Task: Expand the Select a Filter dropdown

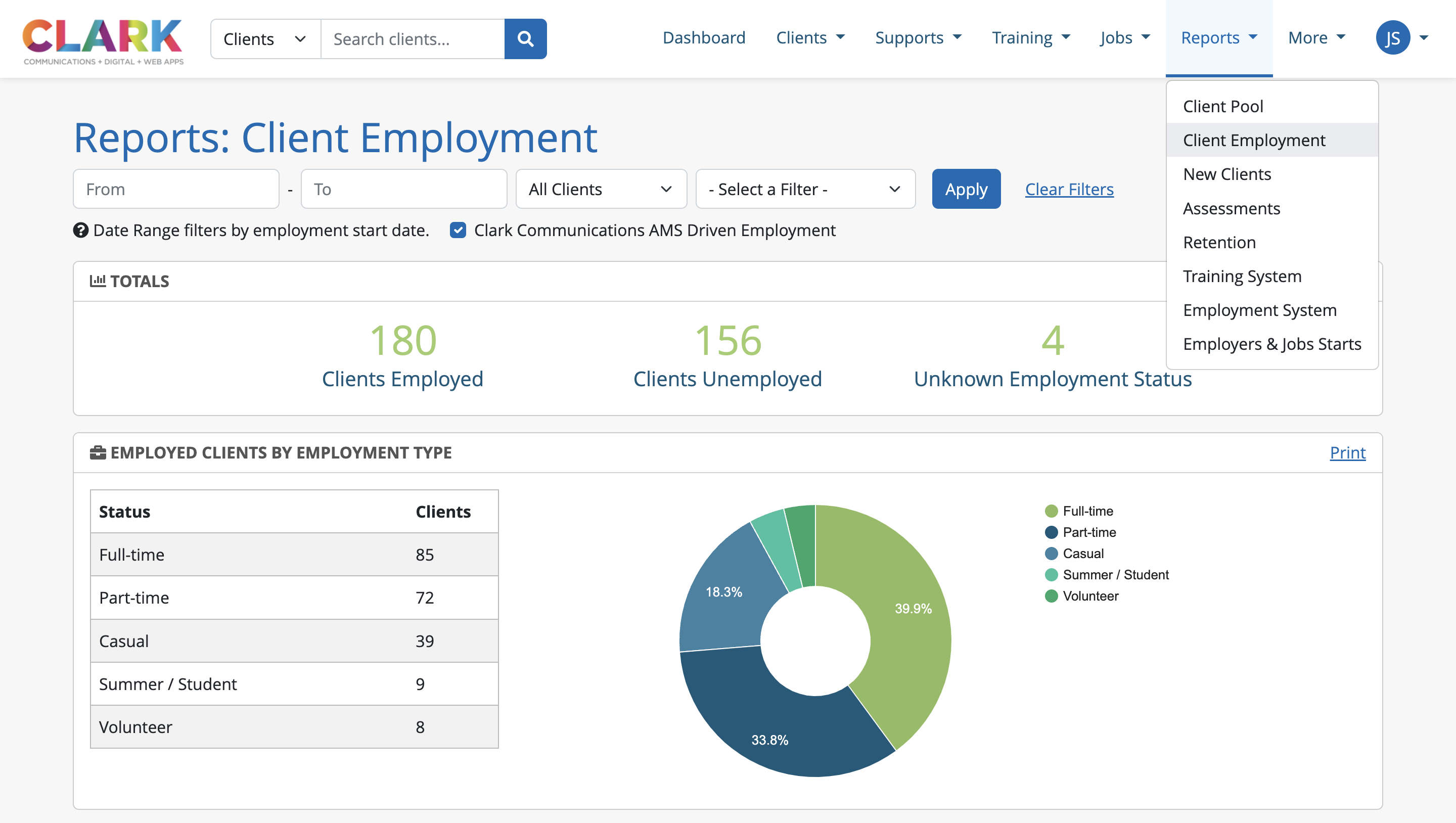Action: (x=805, y=190)
